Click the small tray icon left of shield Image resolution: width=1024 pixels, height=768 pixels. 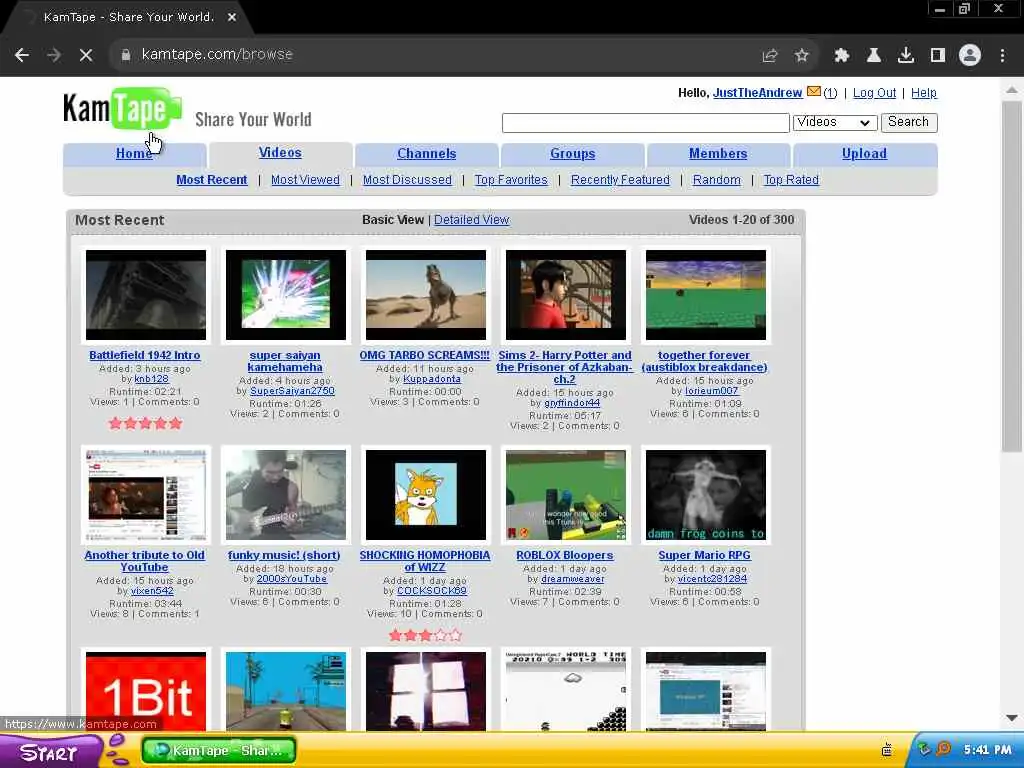(887, 750)
